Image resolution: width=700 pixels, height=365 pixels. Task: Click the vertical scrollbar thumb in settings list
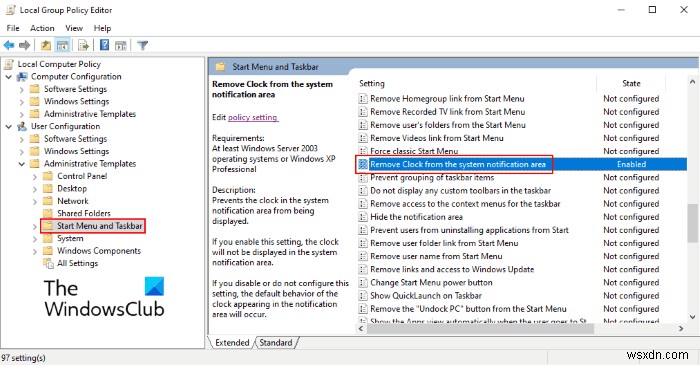pos(692,223)
